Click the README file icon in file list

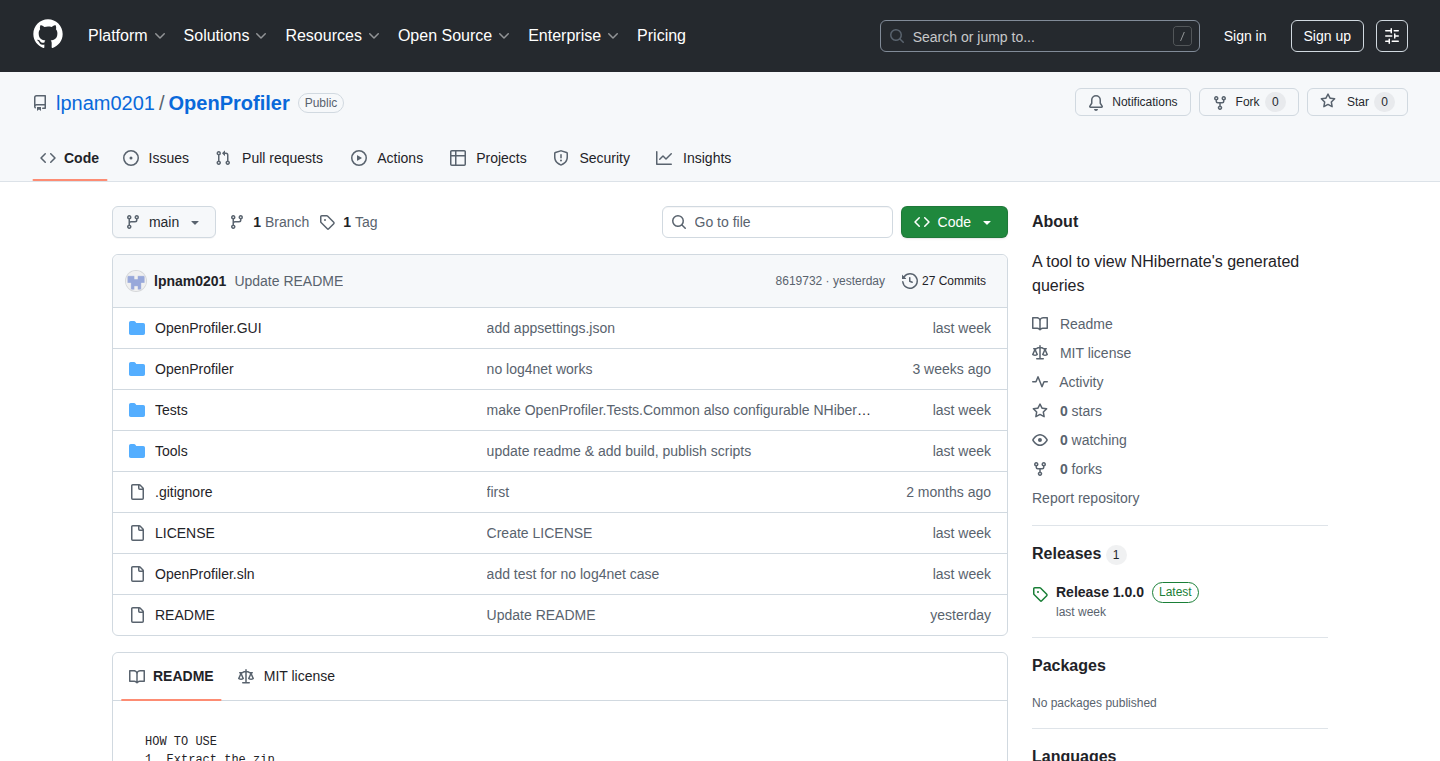[x=137, y=615]
